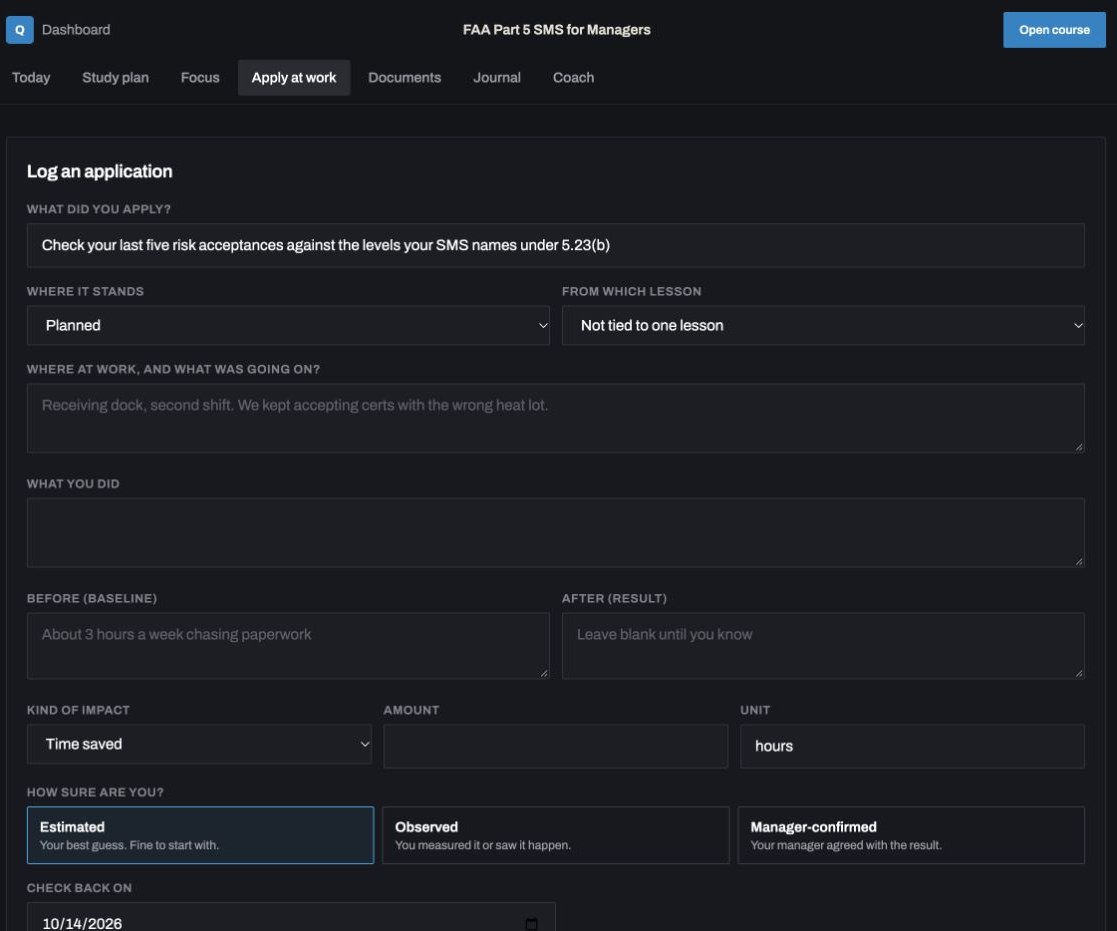Go to the Focus tab
The width and height of the screenshot is (1117, 931).
(200, 78)
